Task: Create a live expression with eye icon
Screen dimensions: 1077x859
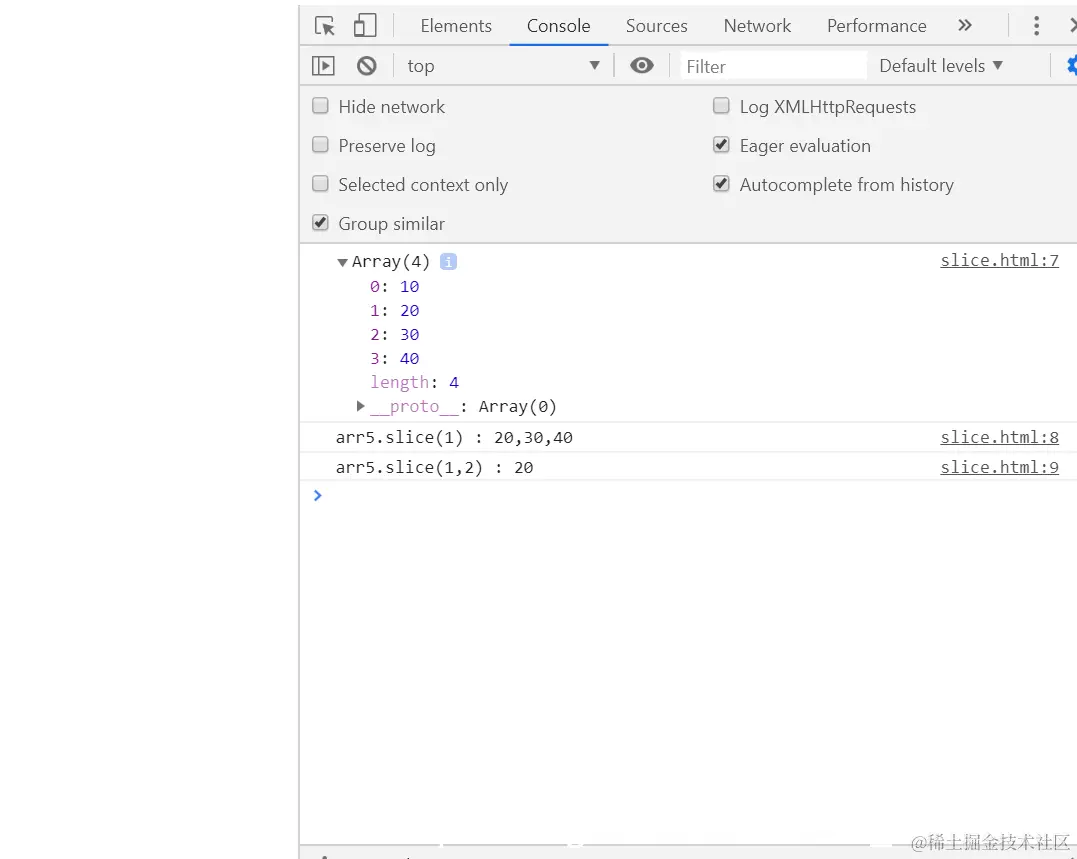Action: tap(642, 65)
